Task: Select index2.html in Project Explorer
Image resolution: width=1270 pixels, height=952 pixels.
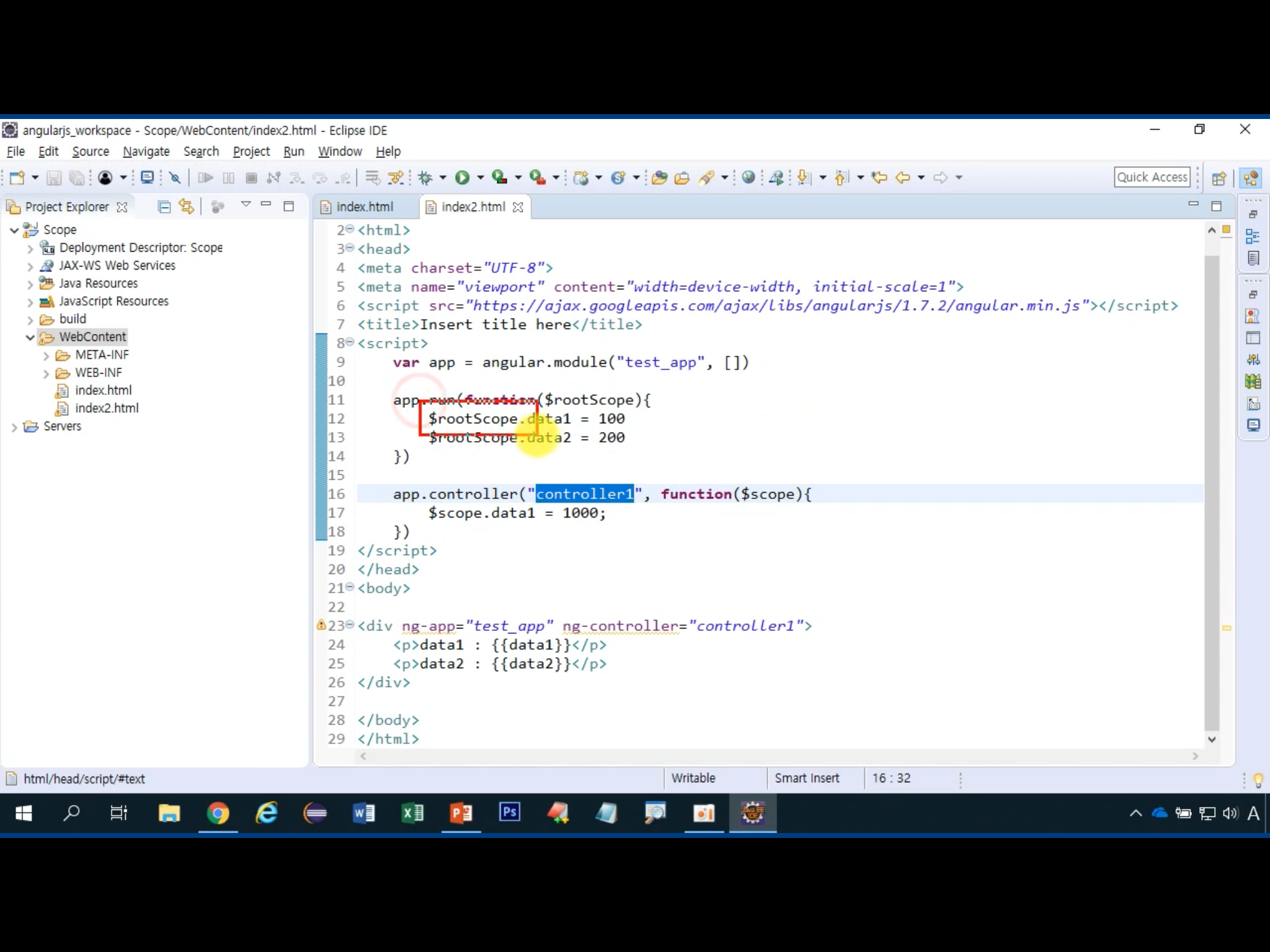Action: coord(107,408)
